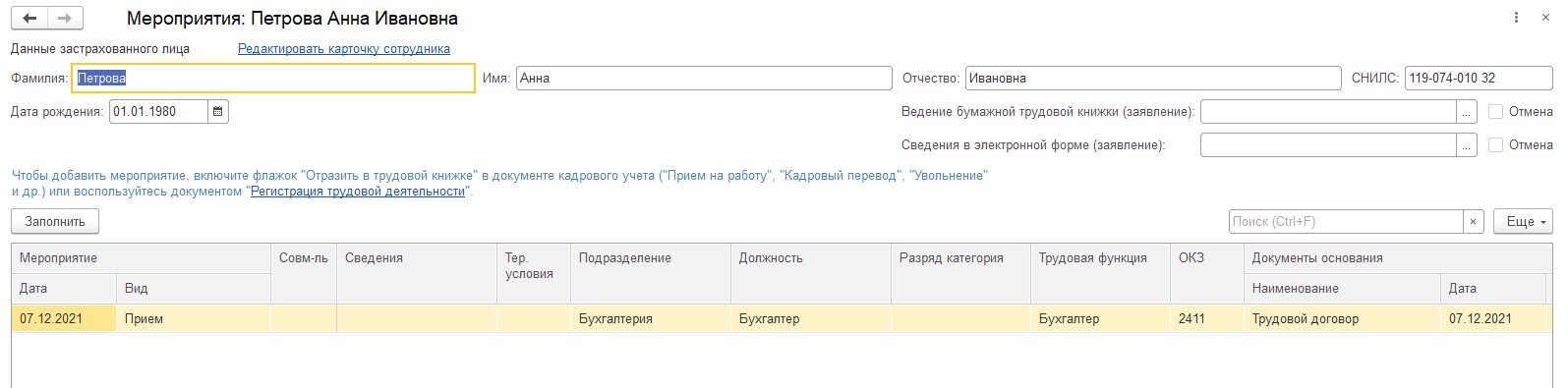Sort by the Дата subcolumn under Мероприятие
Viewport: 1568px width, 388px height.
pos(64,289)
